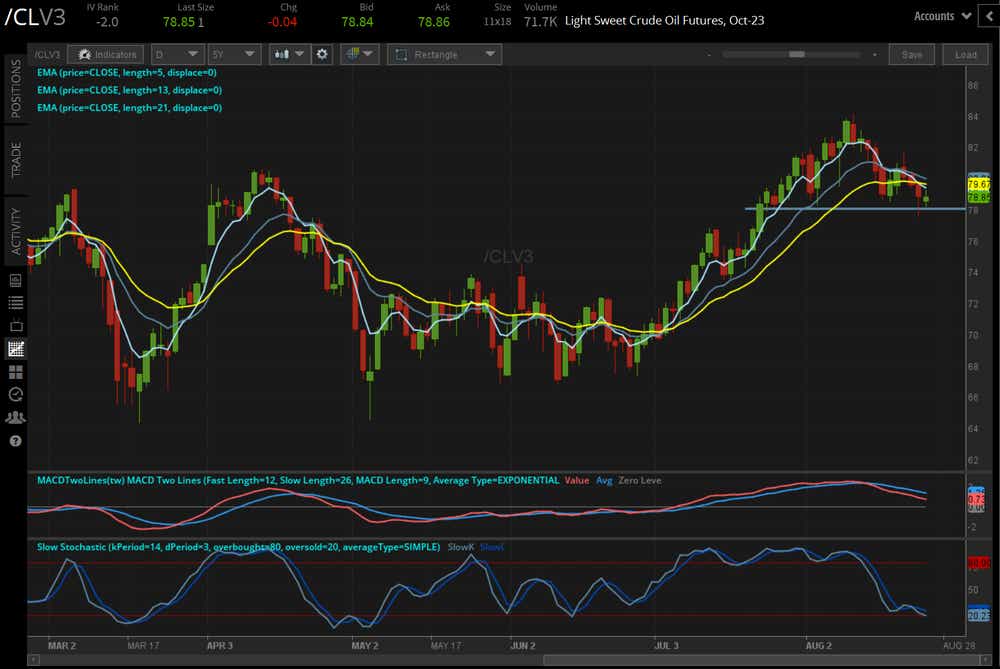The image size is (1000, 669).
Task: Expand the Accounts dropdown
Action: pyautogui.click(x=942, y=17)
